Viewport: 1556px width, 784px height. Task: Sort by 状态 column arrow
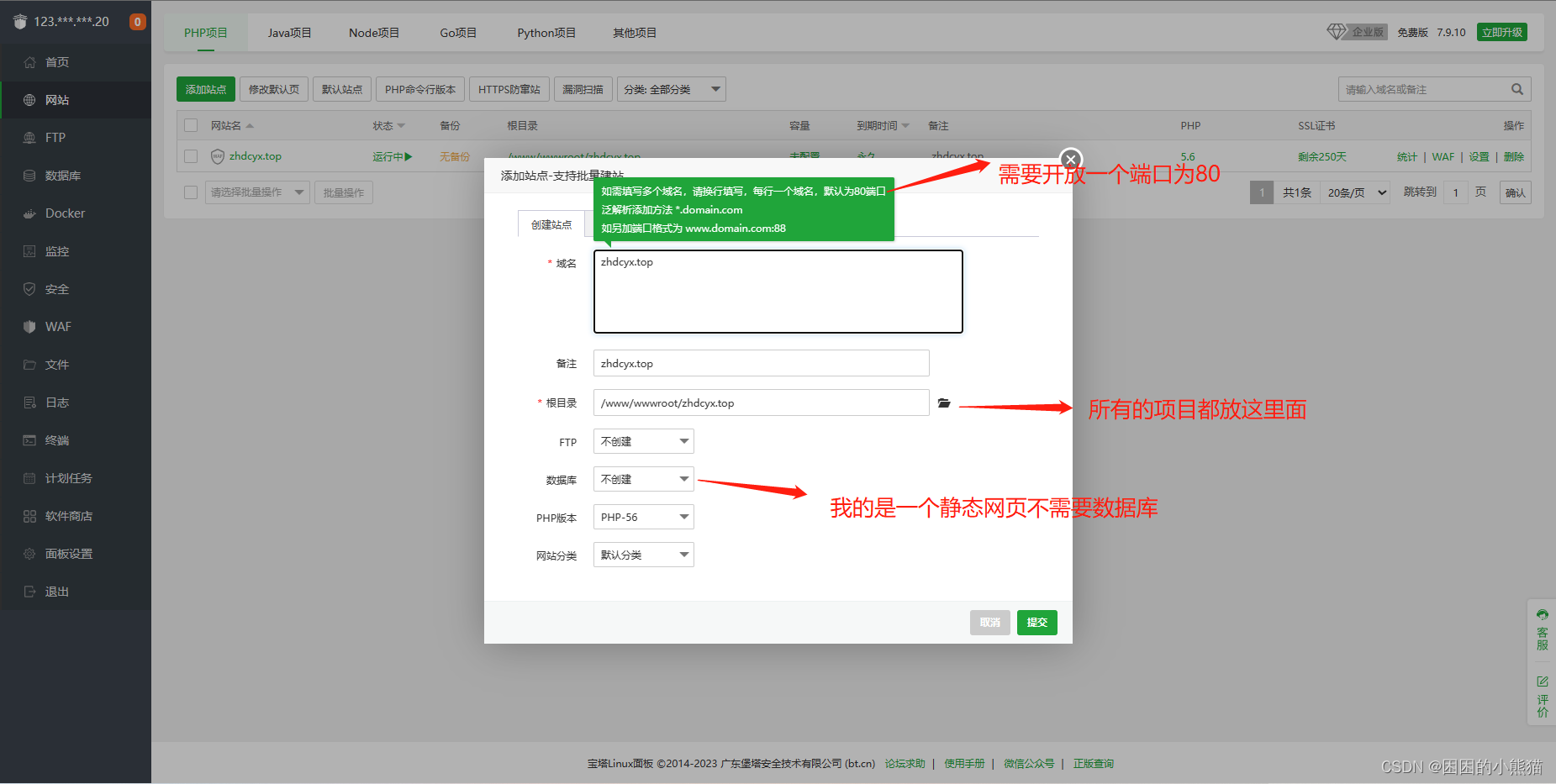(x=401, y=126)
